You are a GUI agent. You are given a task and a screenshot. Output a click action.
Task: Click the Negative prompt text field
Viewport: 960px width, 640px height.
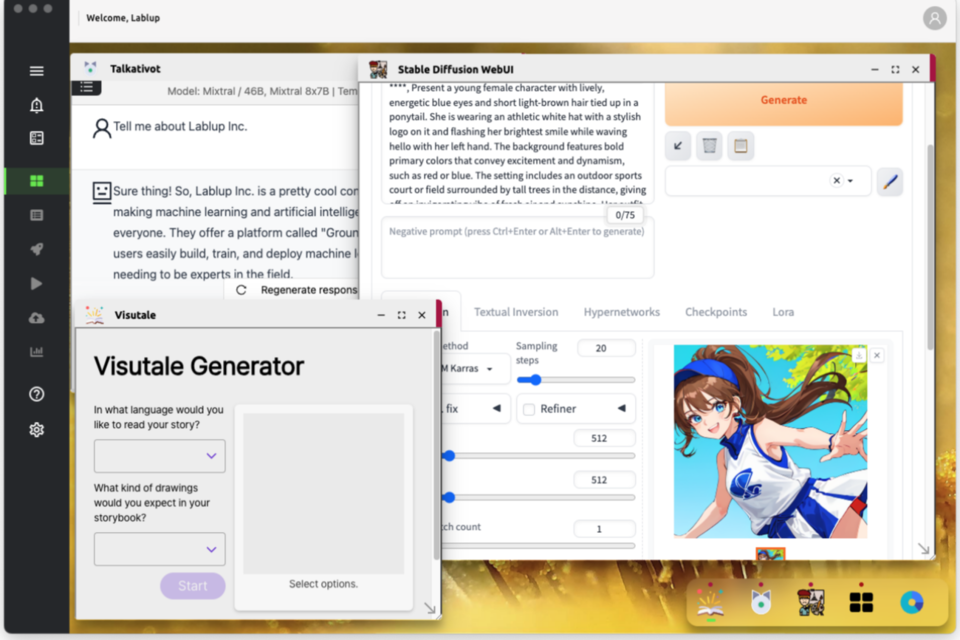[x=517, y=248]
